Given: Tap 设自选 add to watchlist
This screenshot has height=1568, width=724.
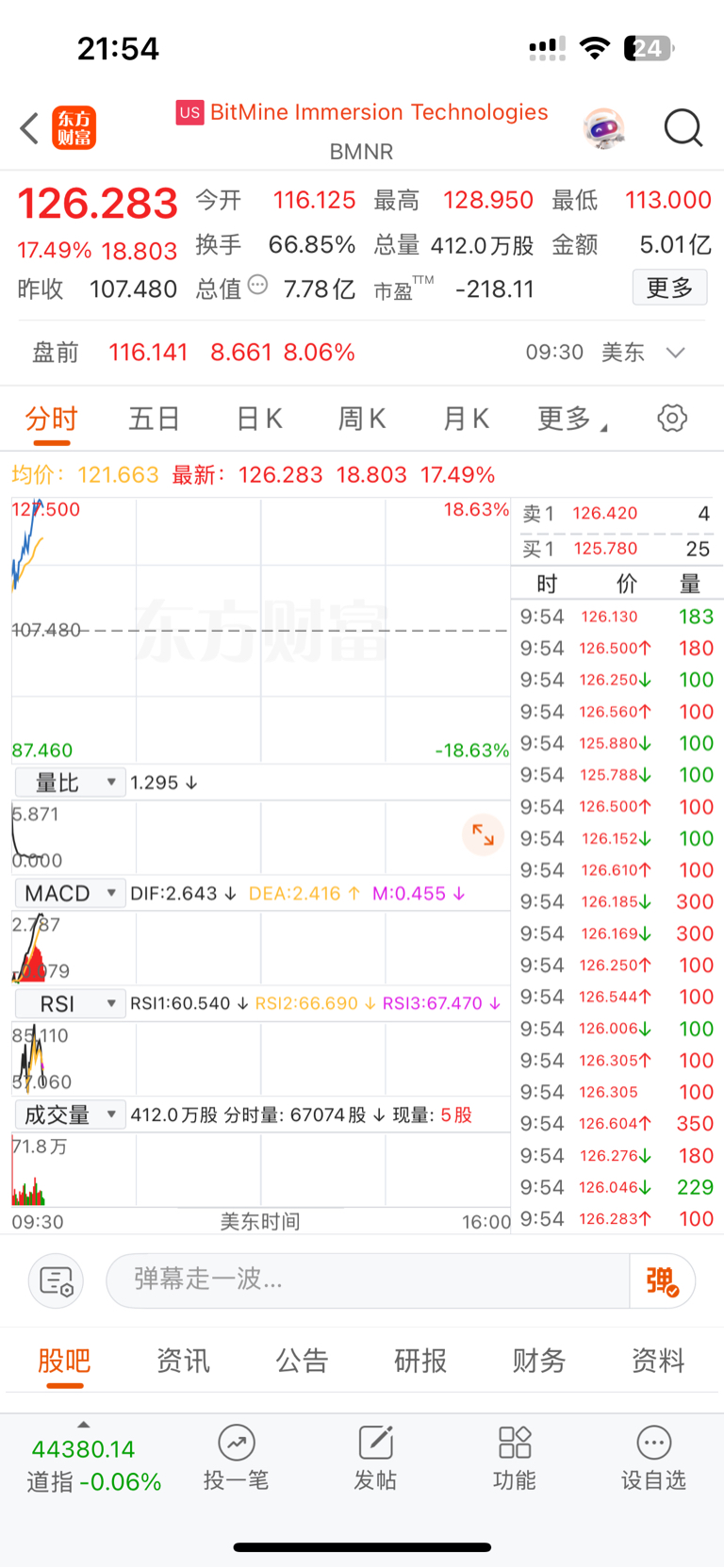Looking at the screenshot, I should 653,1457.
